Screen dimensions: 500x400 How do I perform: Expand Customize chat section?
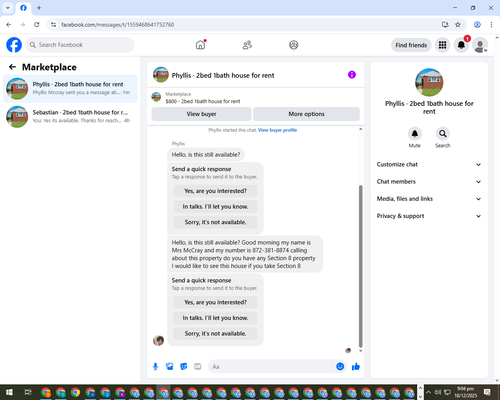[x=429, y=164]
